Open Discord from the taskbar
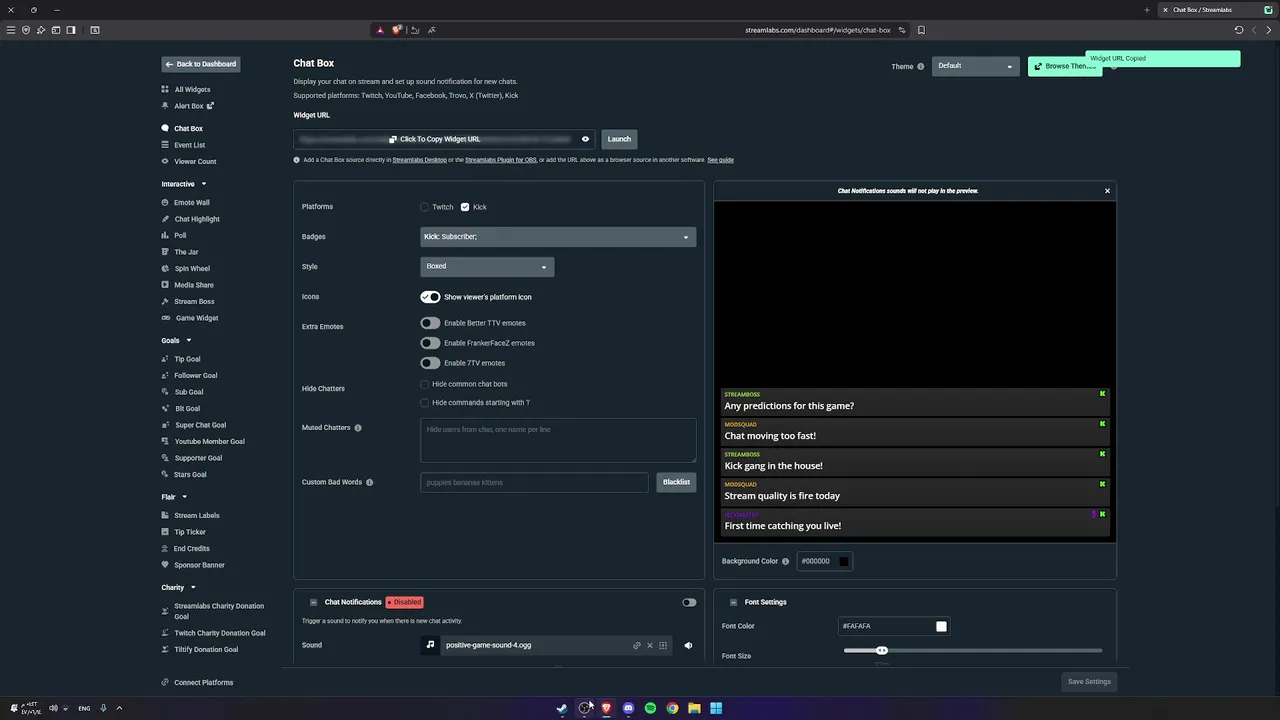 [628, 708]
